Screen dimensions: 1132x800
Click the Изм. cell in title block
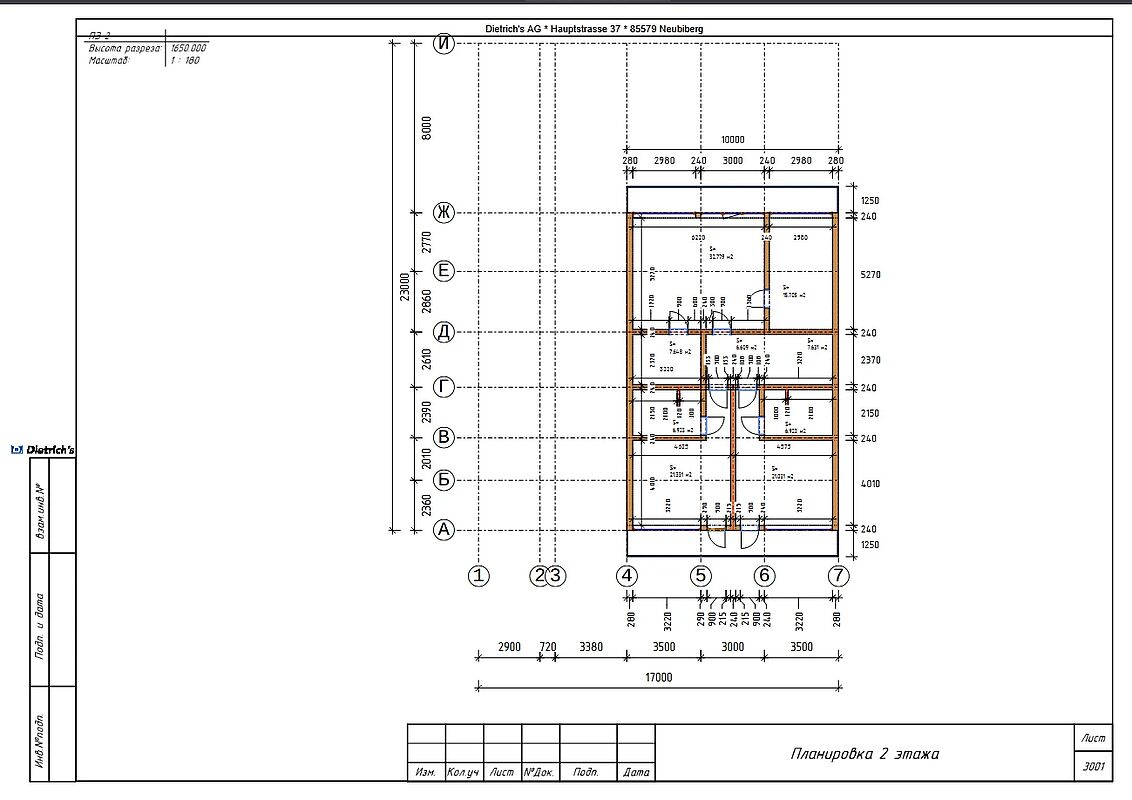pos(425,772)
